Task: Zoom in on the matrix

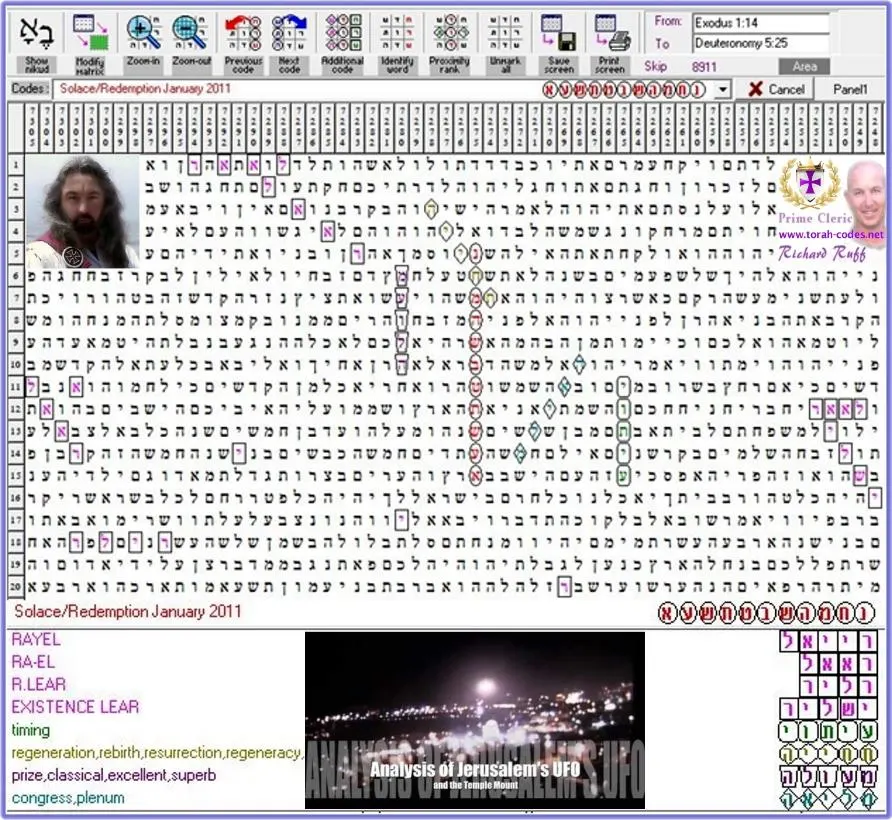Action: tap(143, 32)
